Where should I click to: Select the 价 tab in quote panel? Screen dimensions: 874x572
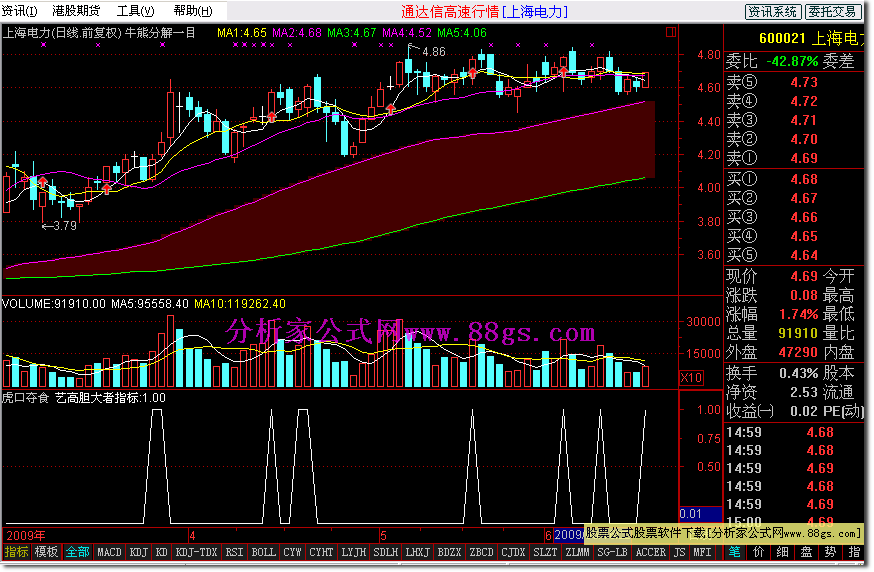[x=759, y=552]
